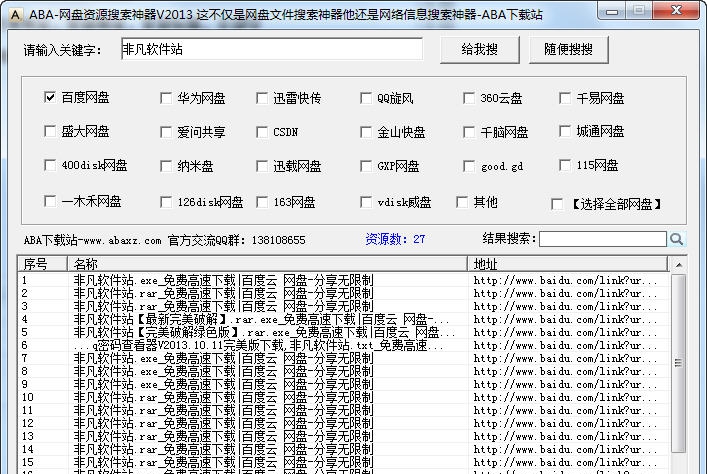This screenshot has width=707, height=474.
Task: Click into the 结果搜索 filter field
Action: click(x=602, y=239)
